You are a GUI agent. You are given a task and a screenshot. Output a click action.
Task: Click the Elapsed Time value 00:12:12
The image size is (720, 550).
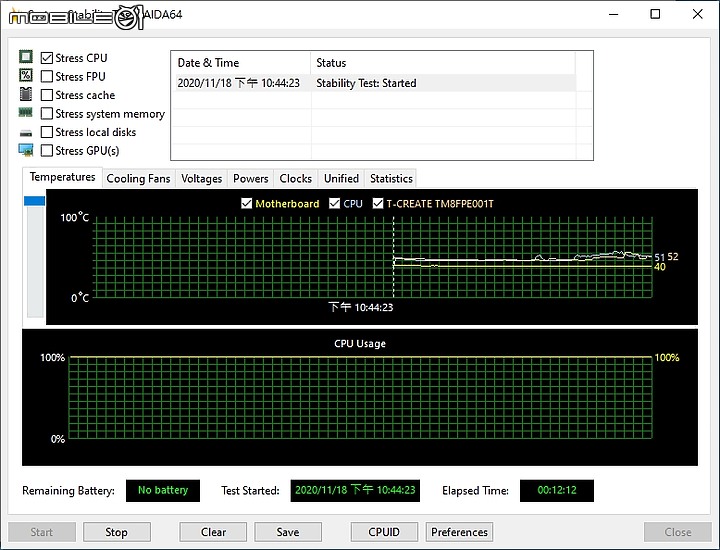click(x=557, y=490)
